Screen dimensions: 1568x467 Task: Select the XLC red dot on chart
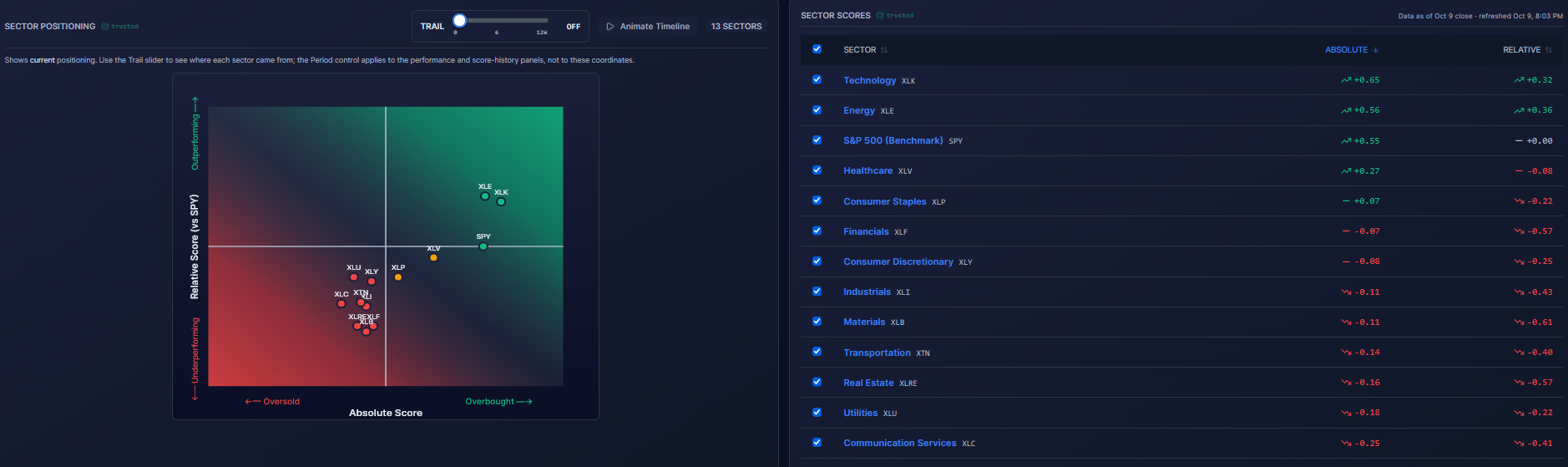tap(341, 303)
